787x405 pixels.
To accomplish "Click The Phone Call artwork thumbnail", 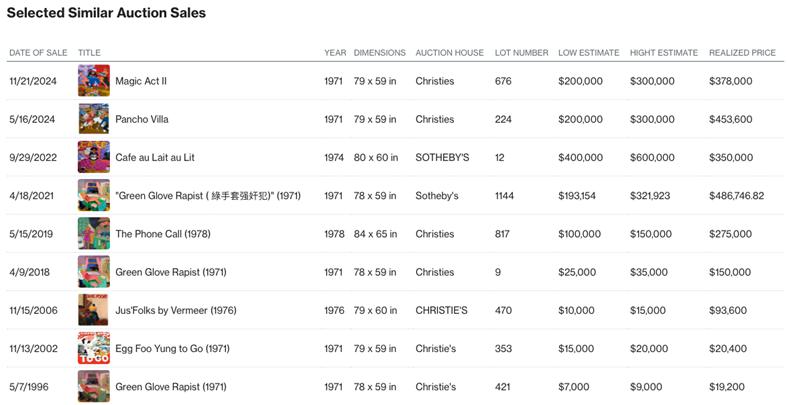I will [94, 234].
